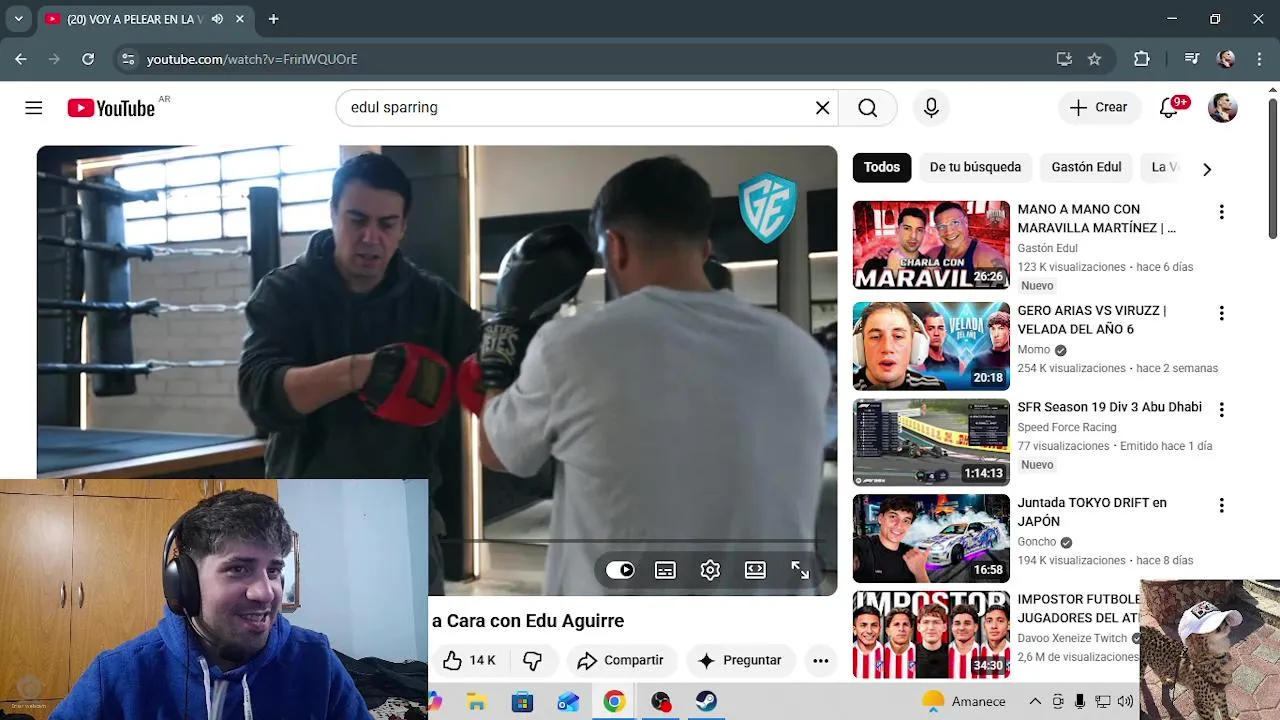The image size is (1280, 720).
Task: Open the Chrome extensions puzzle icon
Action: (1141, 59)
